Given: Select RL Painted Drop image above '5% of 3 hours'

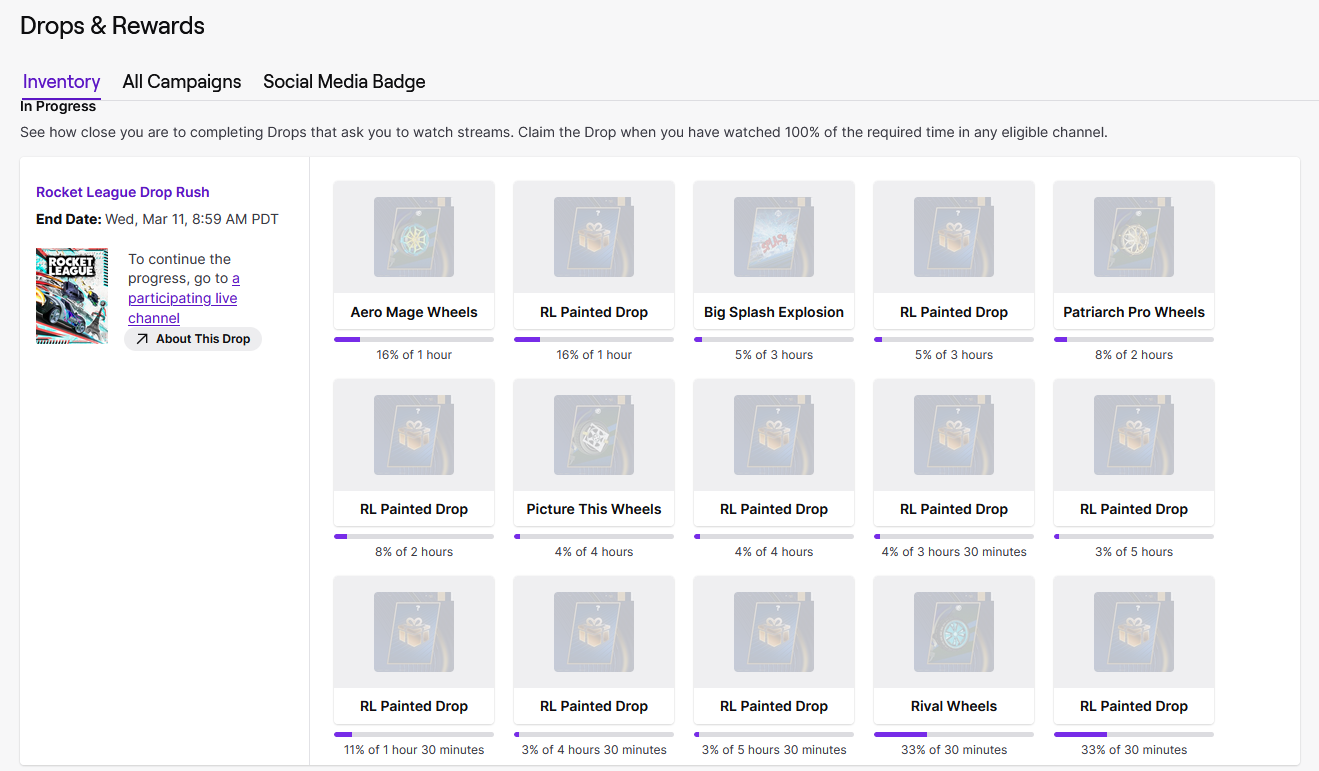Looking at the screenshot, I should (x=954, y=237).
